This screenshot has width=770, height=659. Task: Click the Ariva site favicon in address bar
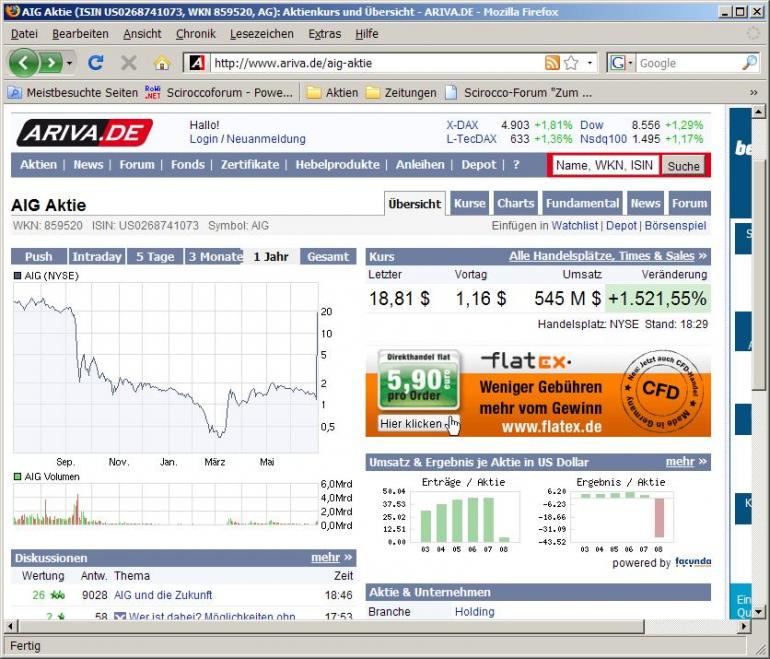[x=197, y=63]
